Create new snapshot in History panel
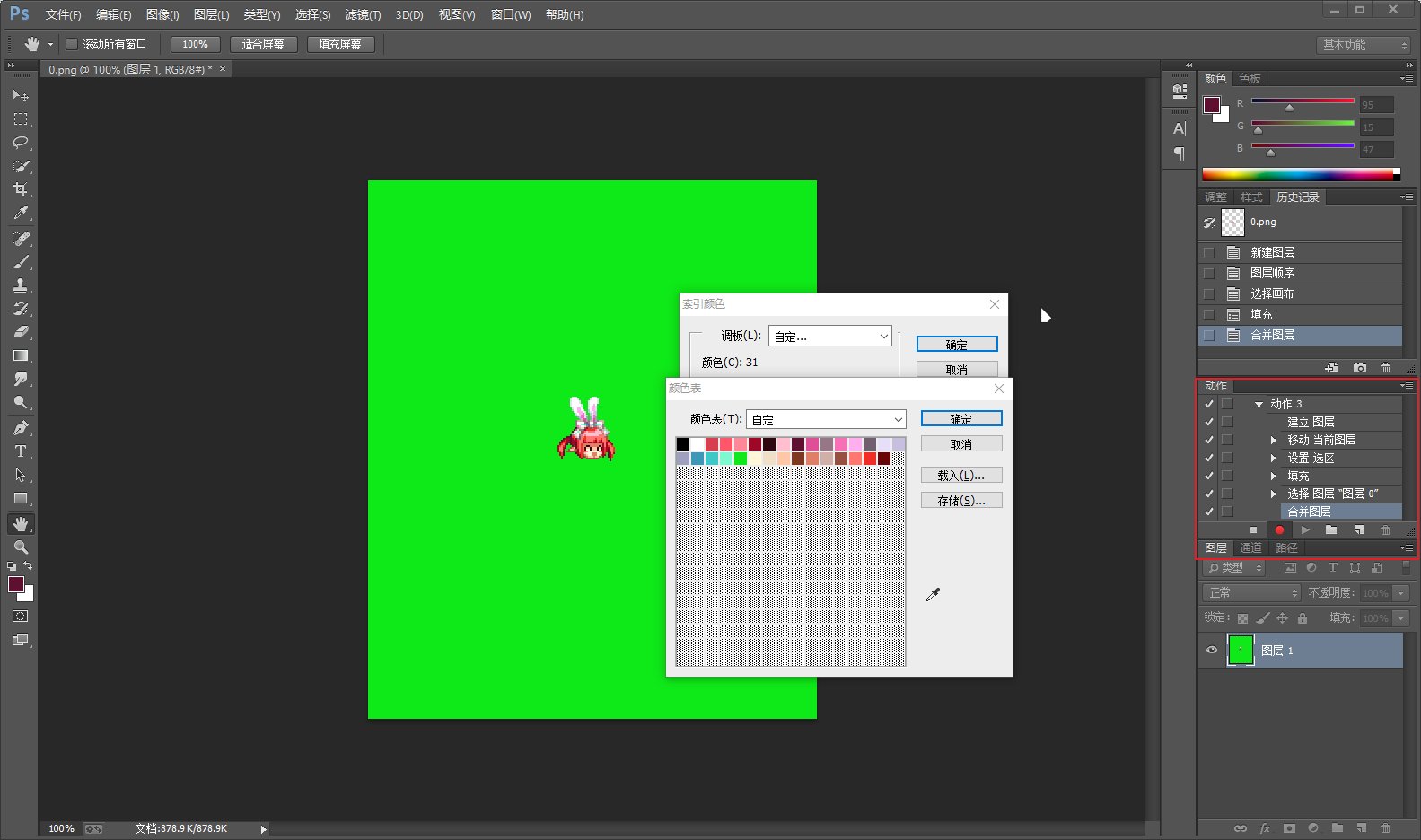 (1360, 368)
